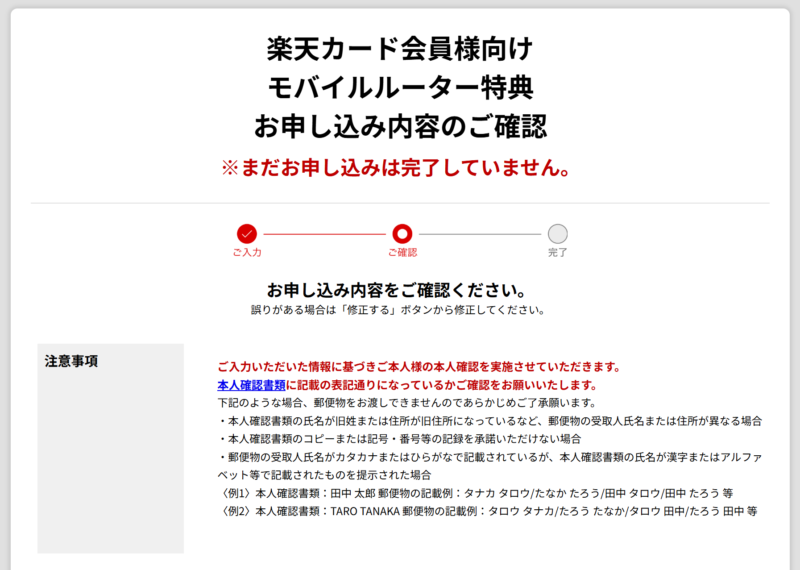The height and width of the screenshot is (570, 800).
Task: Click the current ご確認 step circle icon
Action: 402,234
